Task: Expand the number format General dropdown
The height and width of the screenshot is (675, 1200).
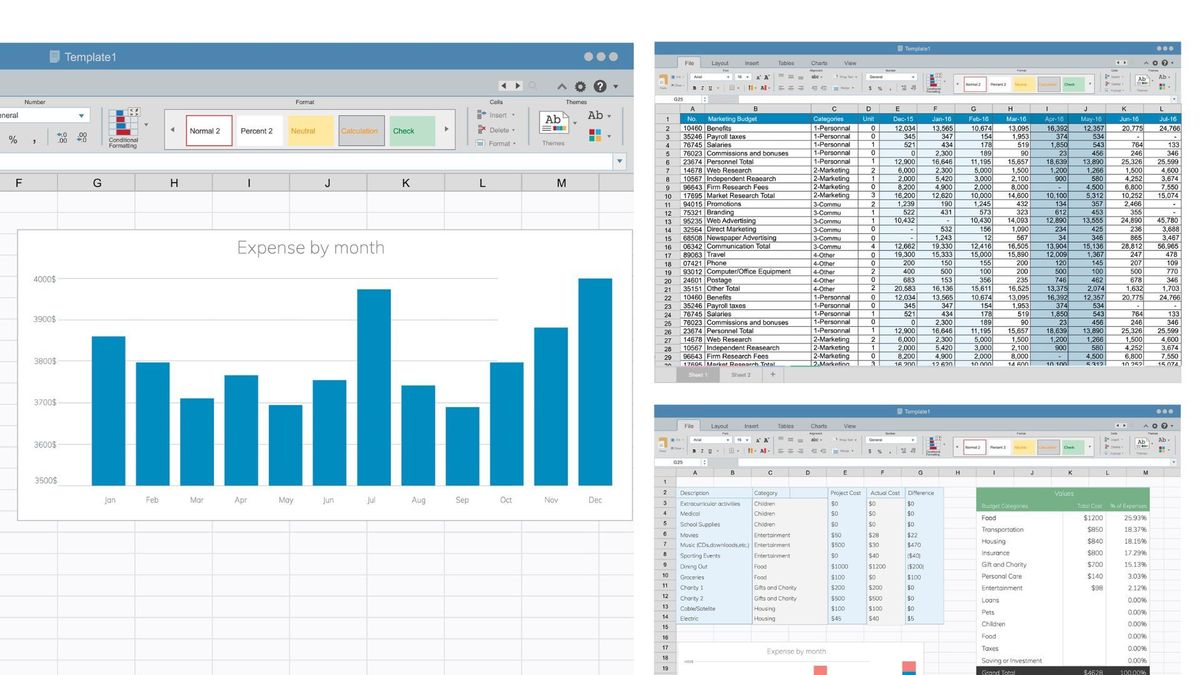Action: [82, 116]
